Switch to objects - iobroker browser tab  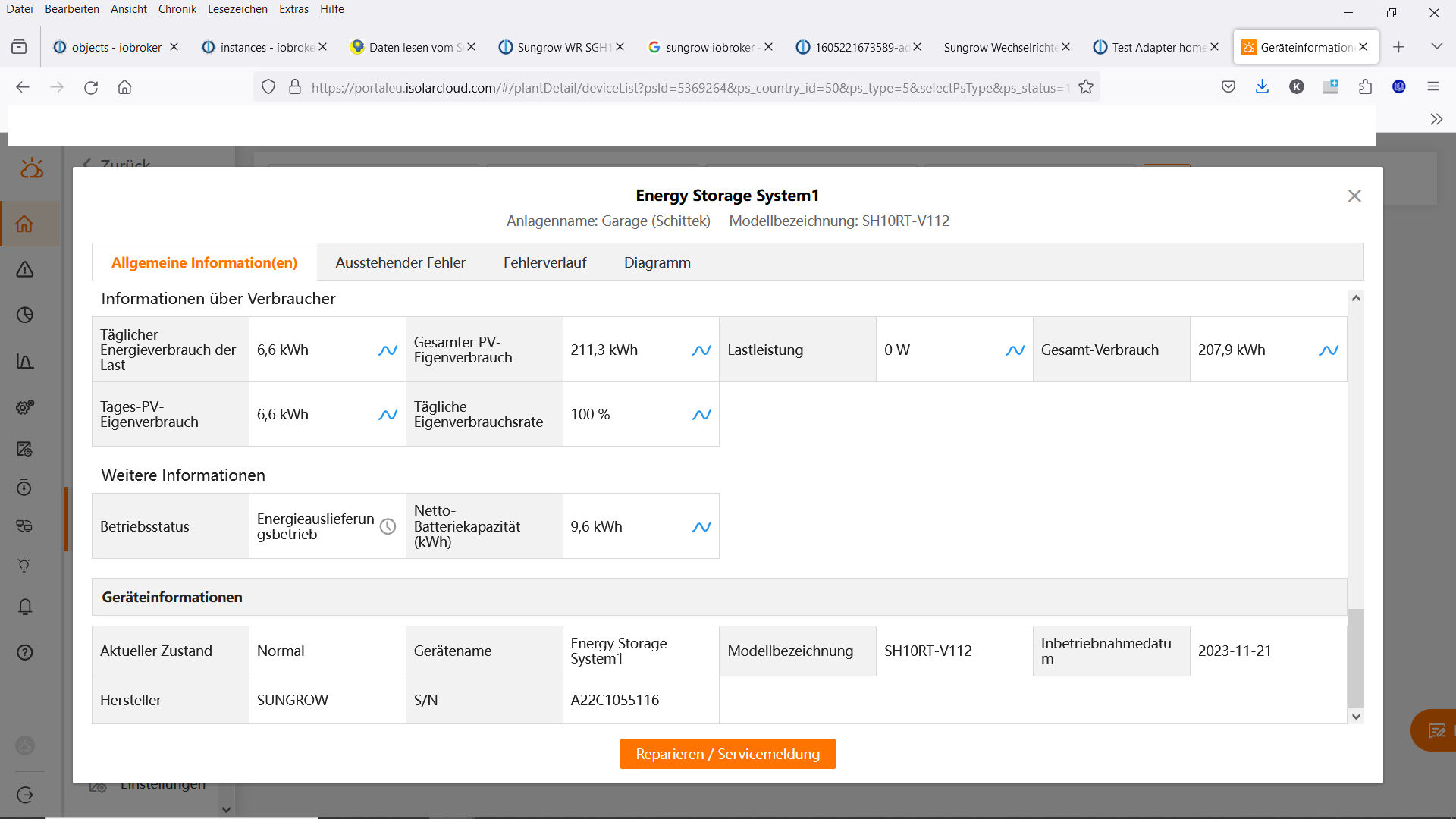point(117,47)
